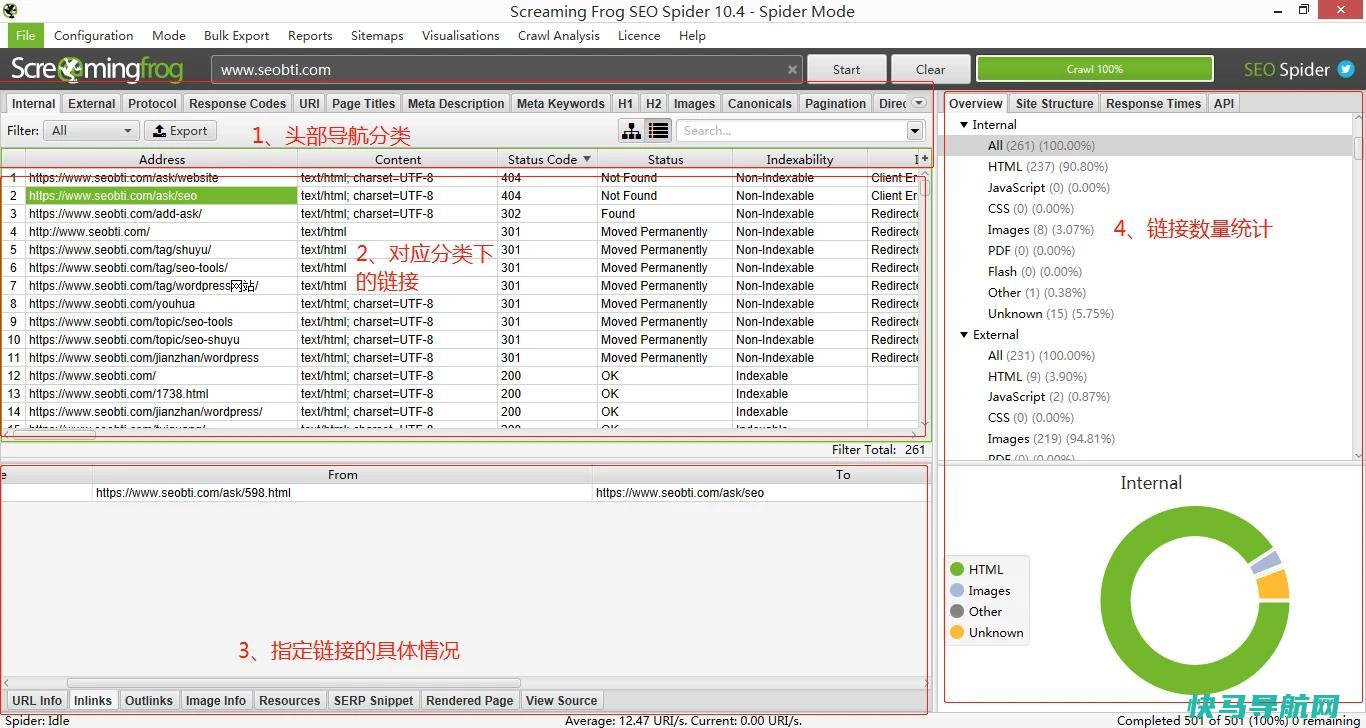Open the Site Structure tab

click(1054, 103)
